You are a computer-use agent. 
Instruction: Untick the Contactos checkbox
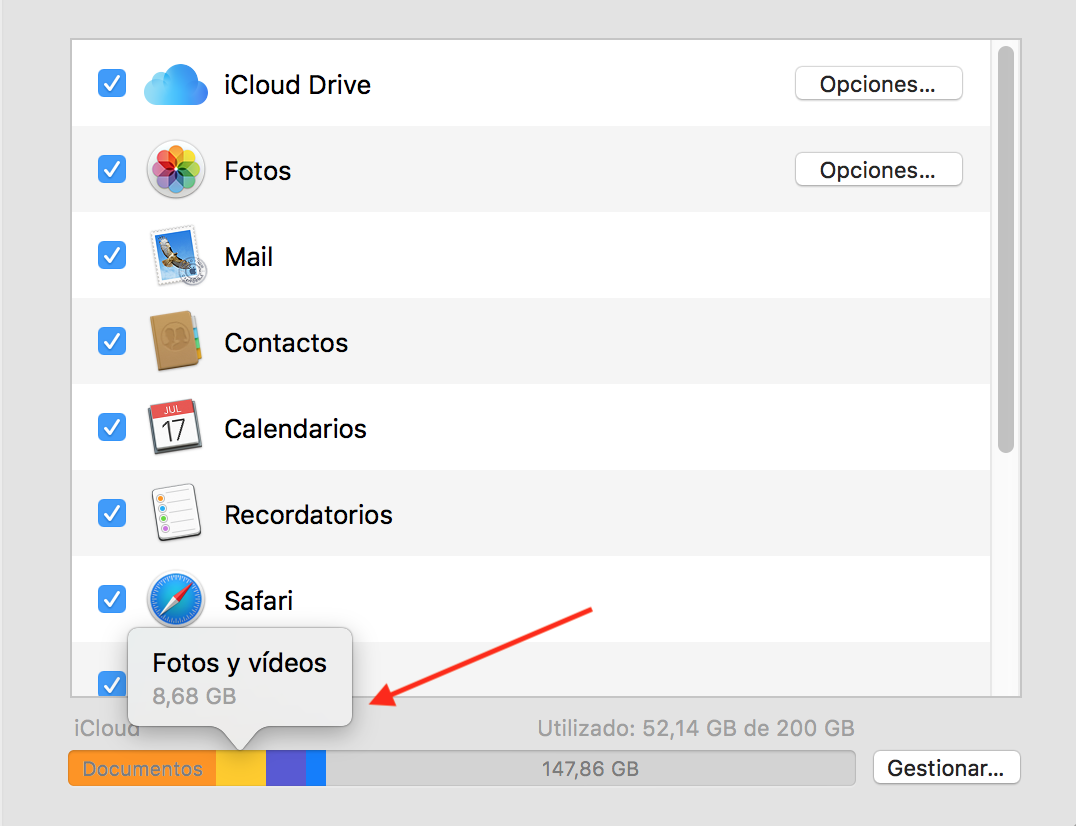pyautogui.click(x=112, y=341)
